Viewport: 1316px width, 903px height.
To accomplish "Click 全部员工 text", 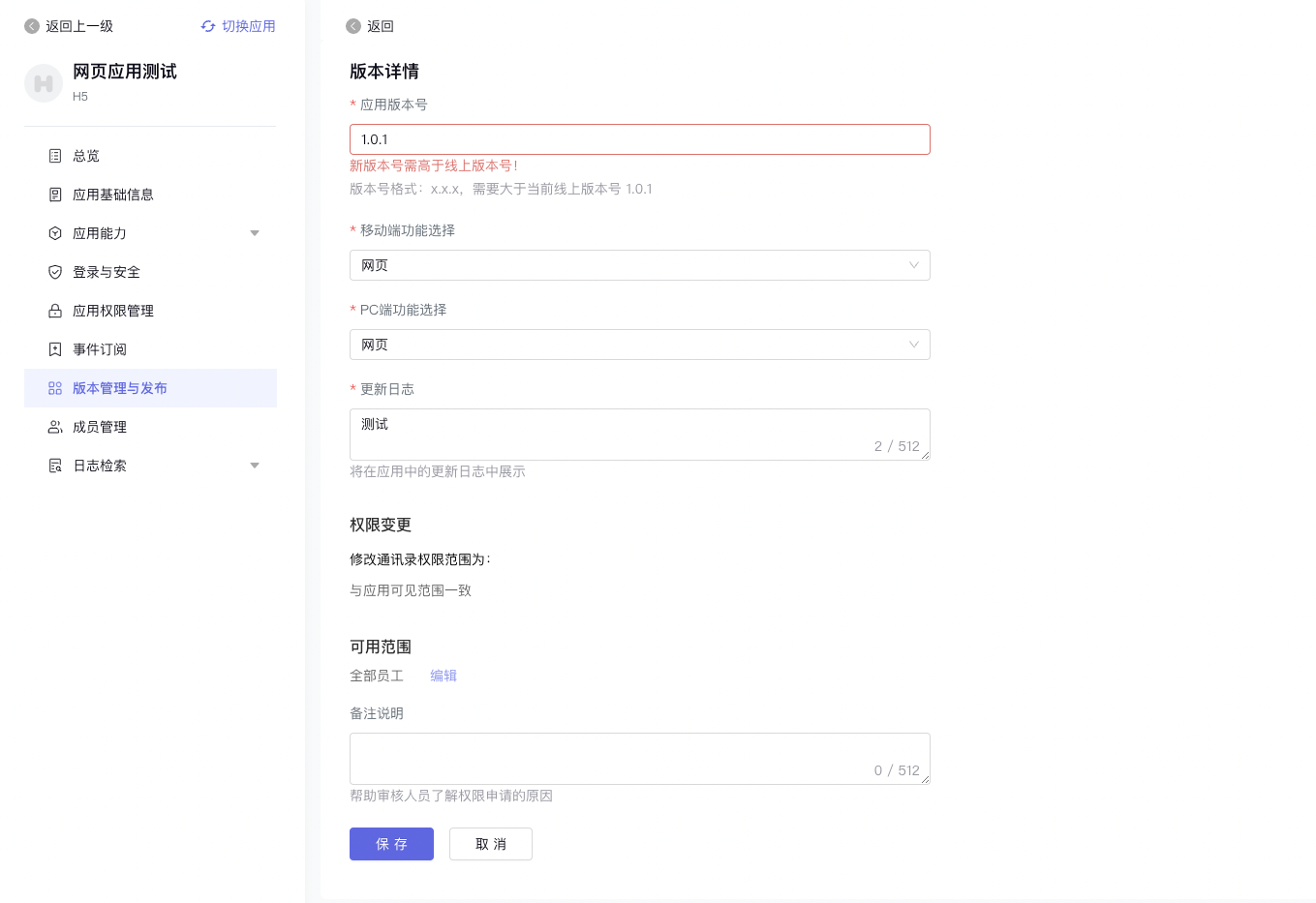I will point(377,676).
